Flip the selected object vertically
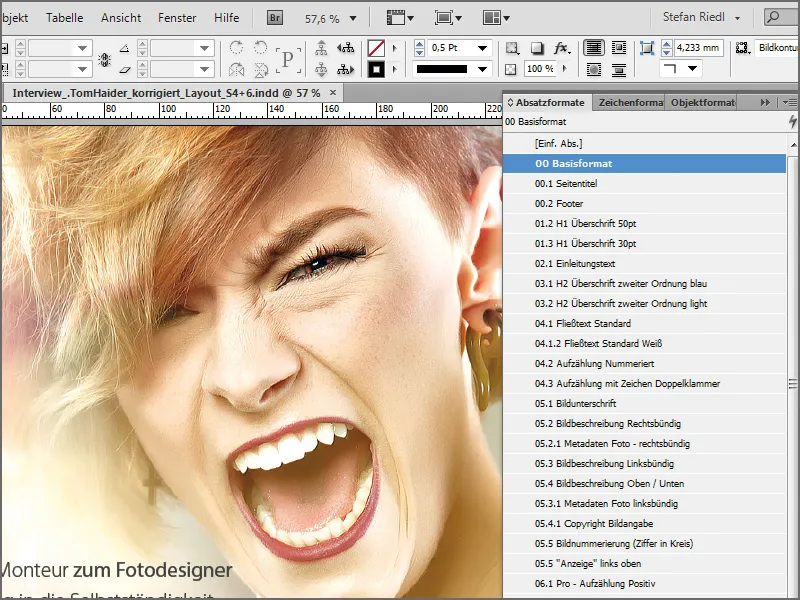 [261, 69]
